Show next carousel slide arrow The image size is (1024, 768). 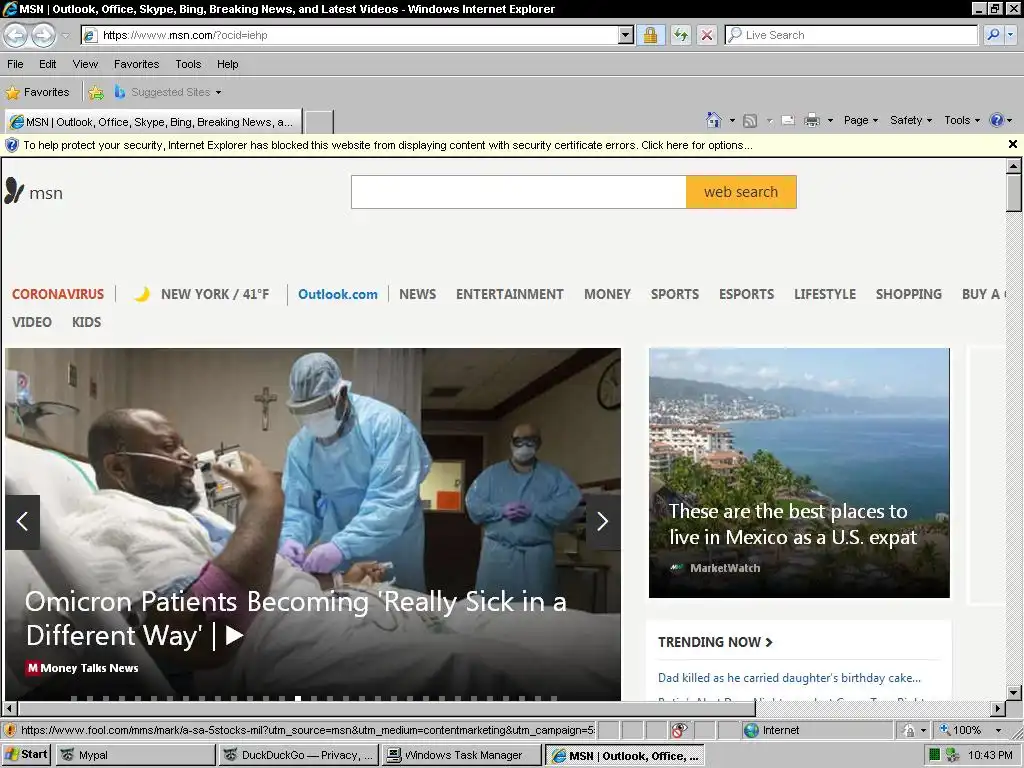pyautogui.click(x=602, y=521)
